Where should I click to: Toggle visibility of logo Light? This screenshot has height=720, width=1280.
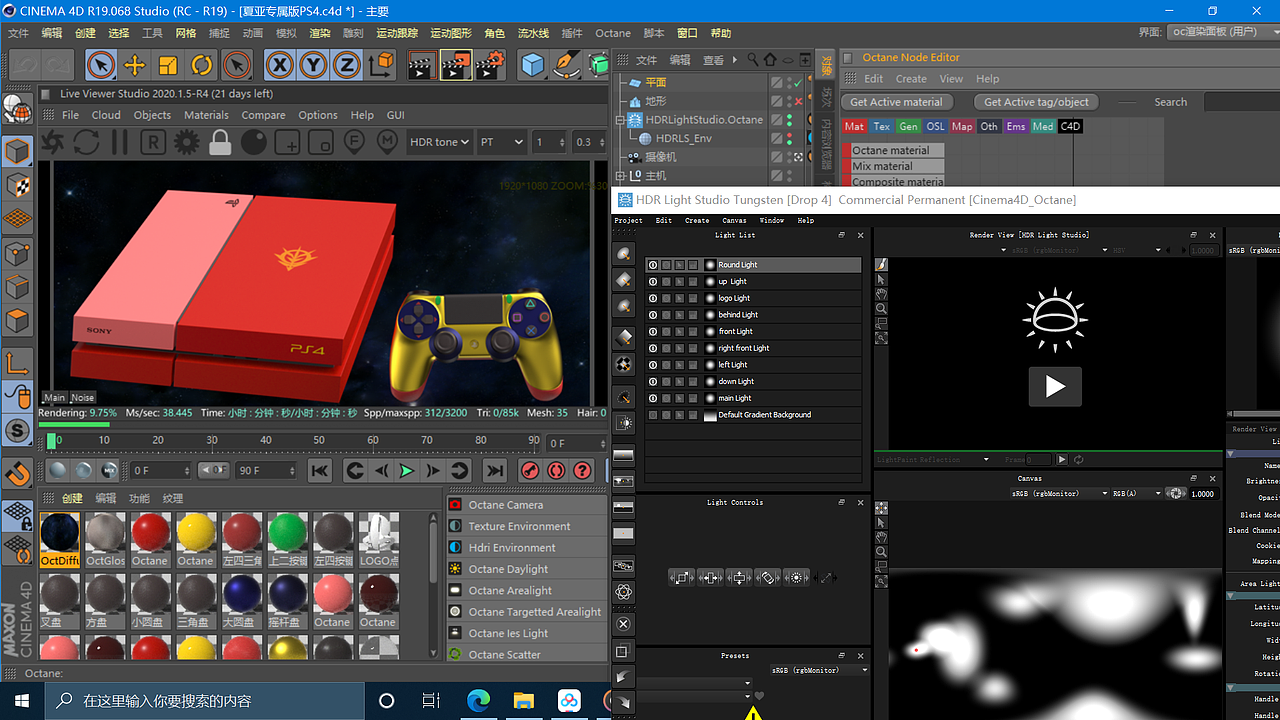click(653, 298)
